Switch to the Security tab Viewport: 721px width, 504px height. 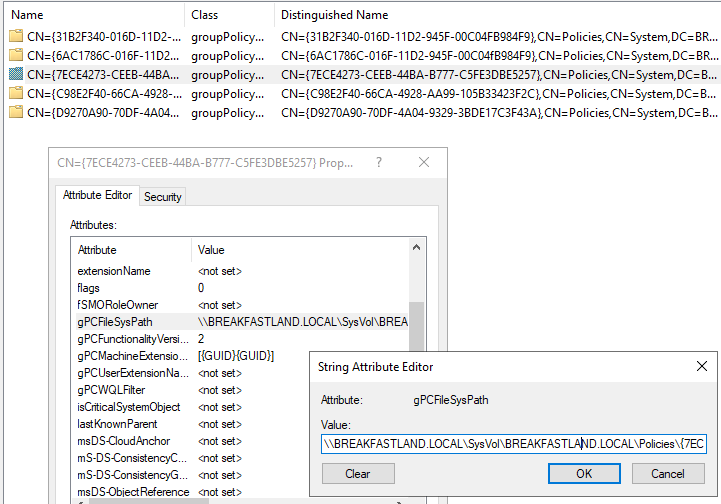coord(162,197)
